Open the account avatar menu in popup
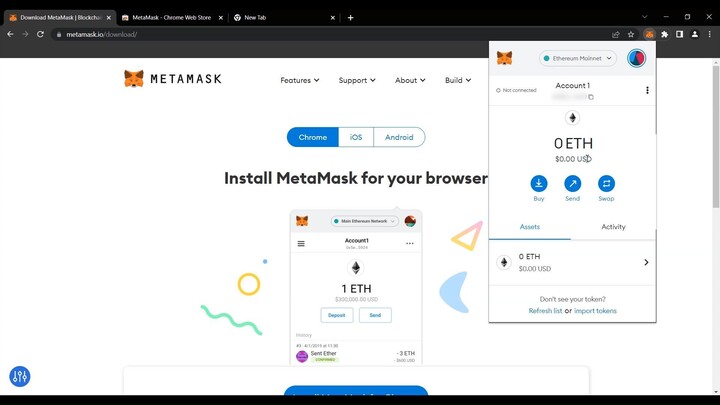The height and width of the screenshot is (405, 720). (636, 58)
